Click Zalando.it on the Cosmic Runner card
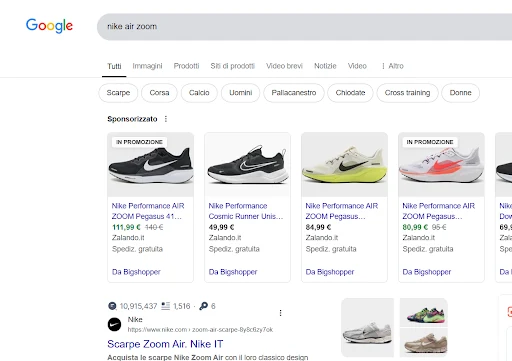This screenshot has width=512, height=361. (225, 238)
